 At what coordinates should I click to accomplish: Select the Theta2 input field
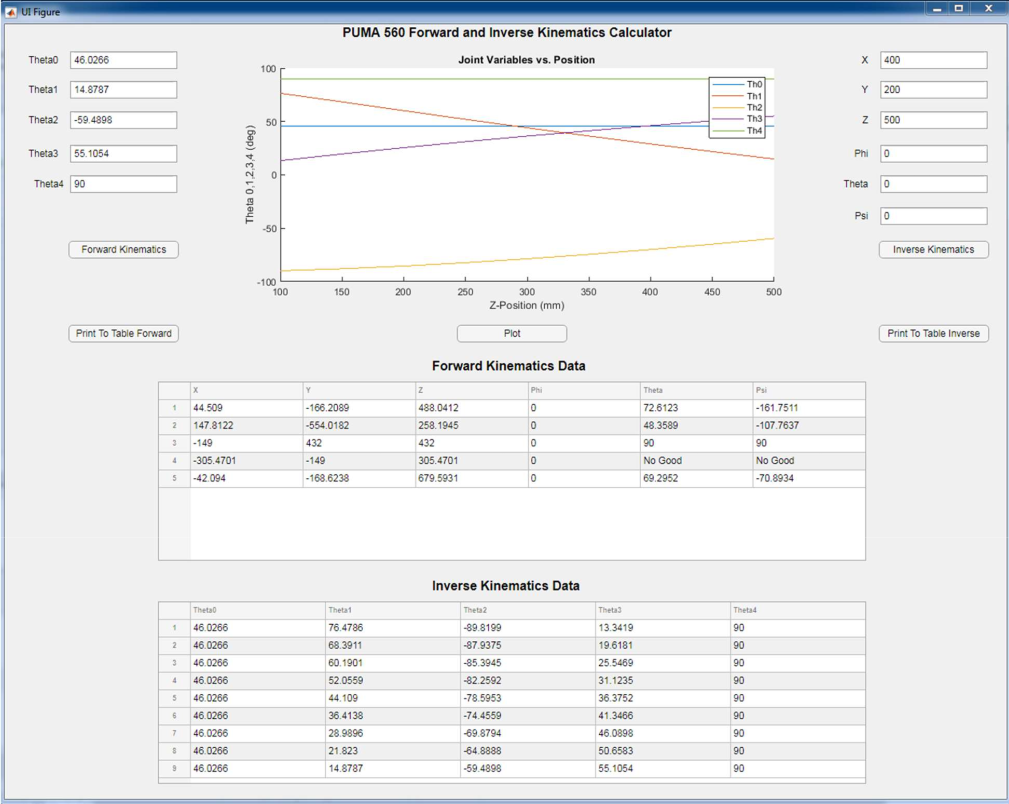(124, 120)
